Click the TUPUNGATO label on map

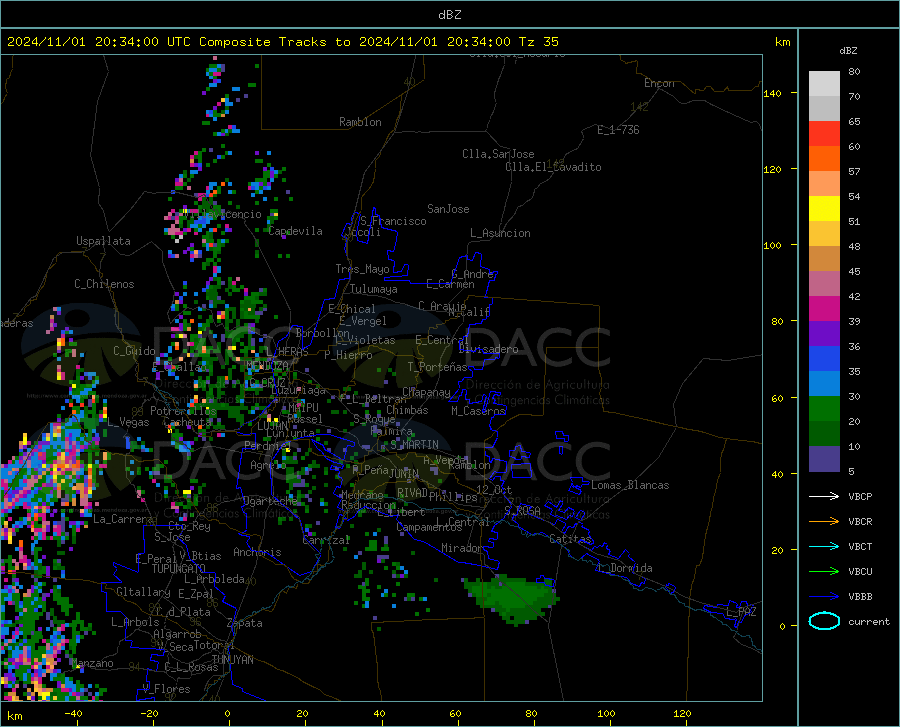[x=179, y=569]
